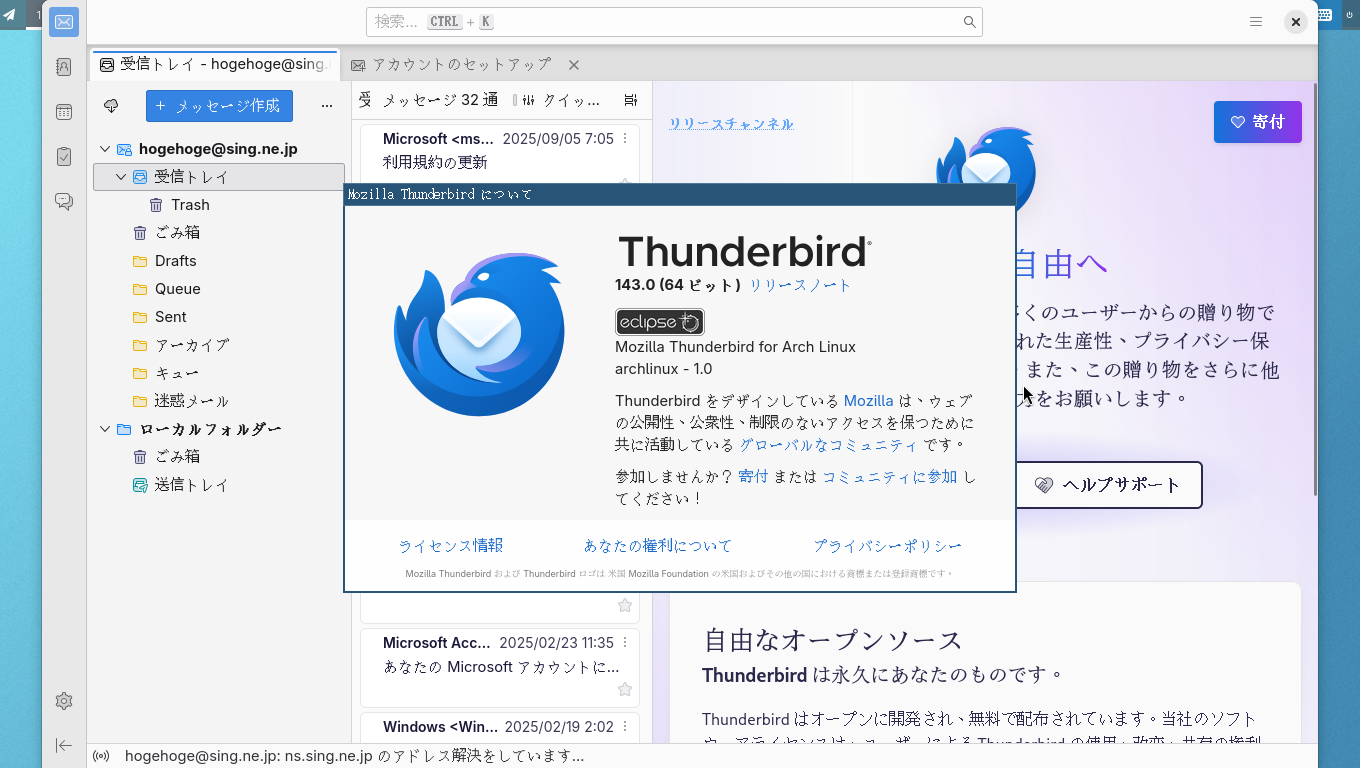Open the Windows message from 2025/02/19

(500, 728)
